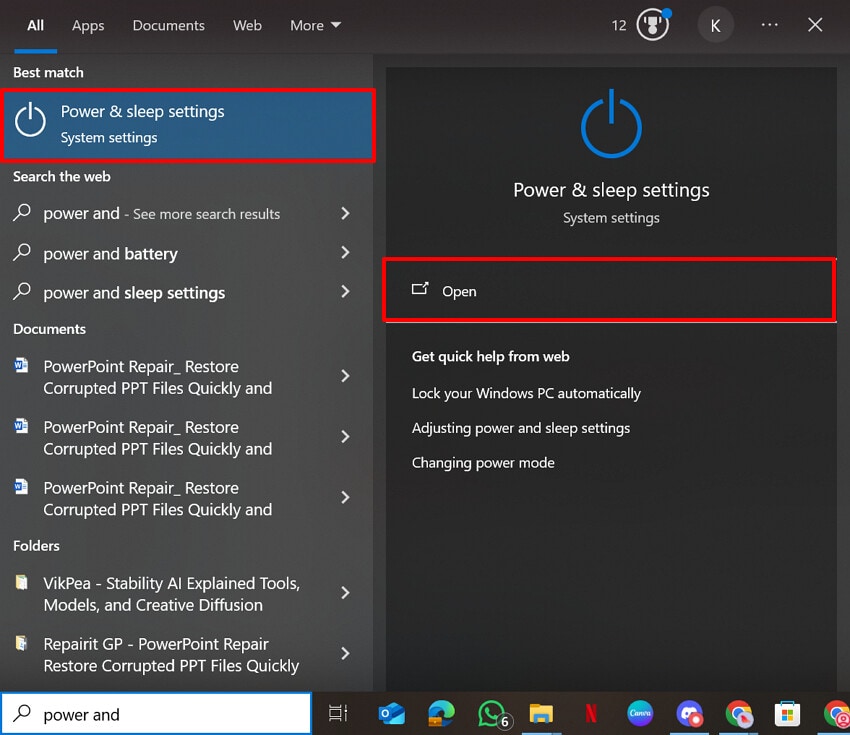Expand the power and battery suggestion arrow

(x=345, y=253)
